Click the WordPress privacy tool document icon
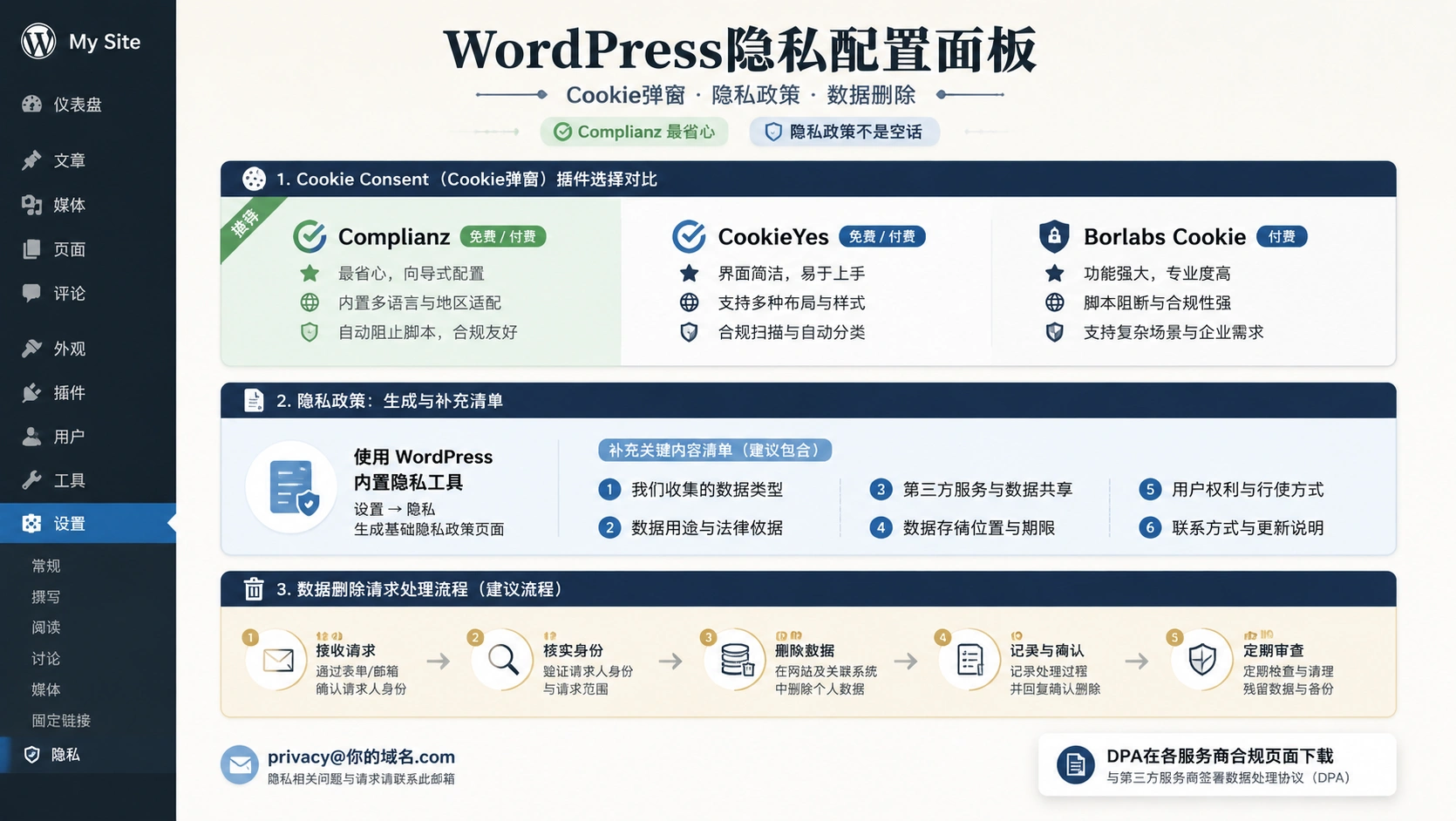1456x821 pixels. [291, 487]
